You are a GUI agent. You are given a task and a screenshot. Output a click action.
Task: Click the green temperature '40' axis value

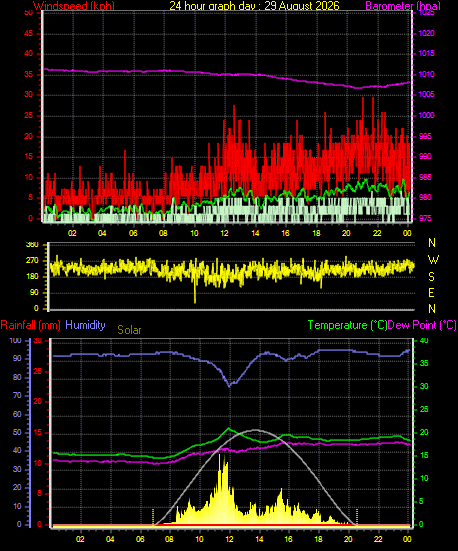[424, 341]
